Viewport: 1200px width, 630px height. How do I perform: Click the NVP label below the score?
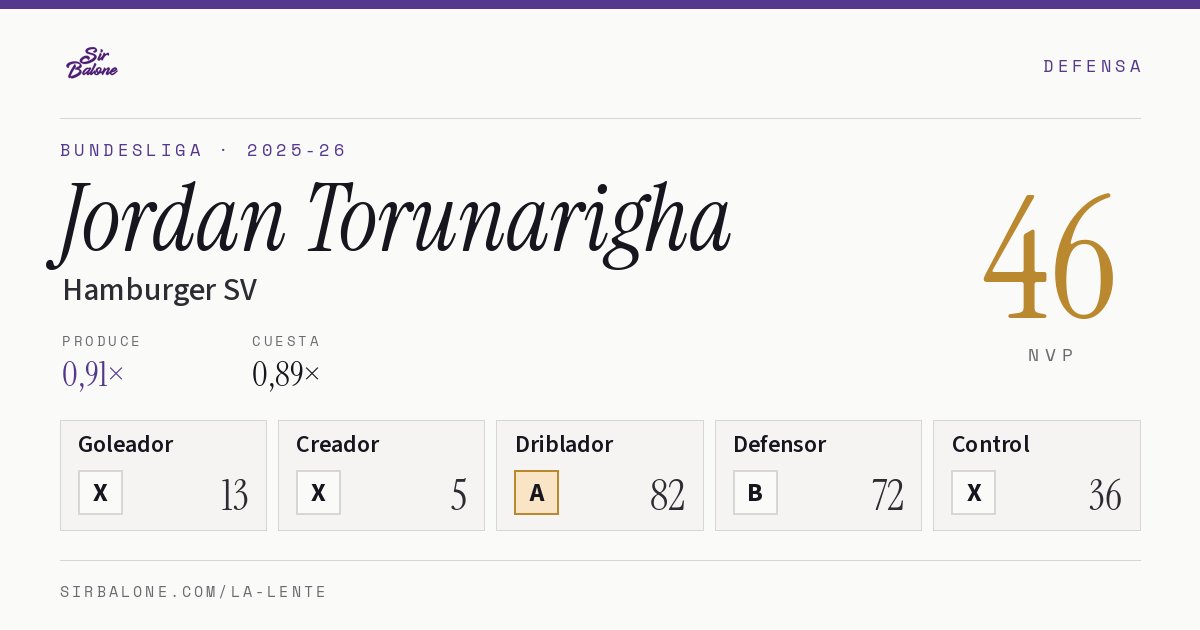1051,355
